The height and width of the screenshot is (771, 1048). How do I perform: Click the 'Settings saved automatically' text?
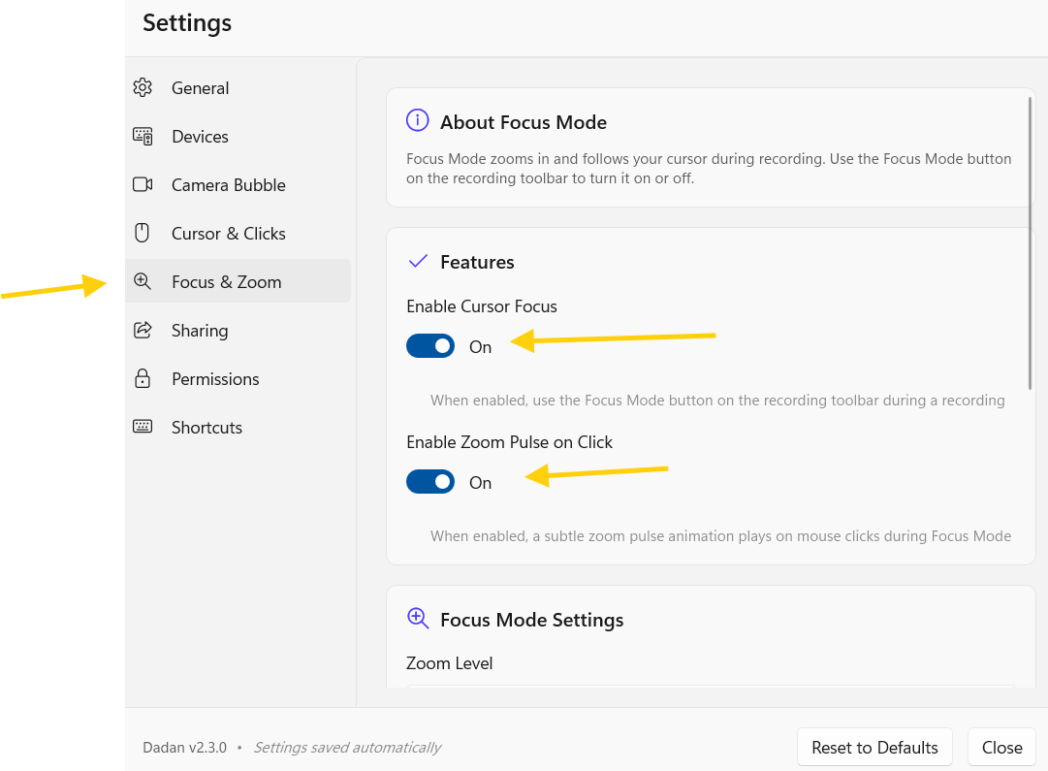coord(347,747)
